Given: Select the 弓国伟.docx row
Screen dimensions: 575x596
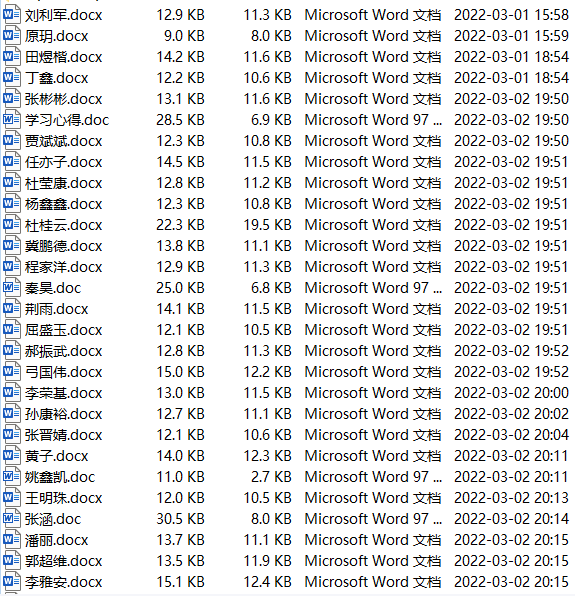Looking at the screenshot, I should coord(287,372).
